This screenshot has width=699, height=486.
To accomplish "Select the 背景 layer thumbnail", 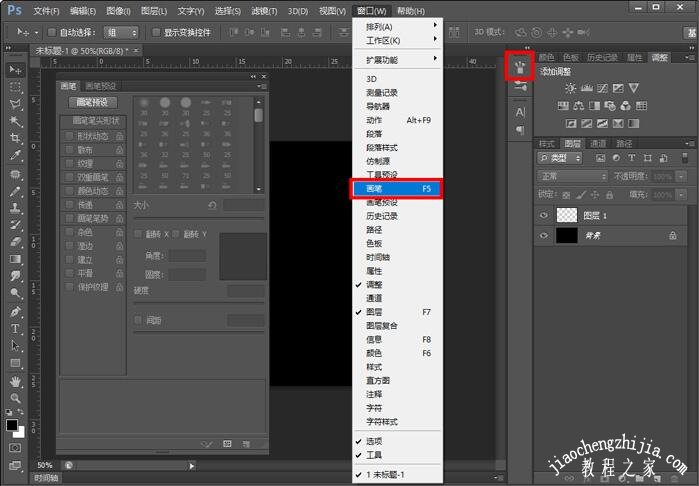I will pyautogui.click(x=566, y=236).
